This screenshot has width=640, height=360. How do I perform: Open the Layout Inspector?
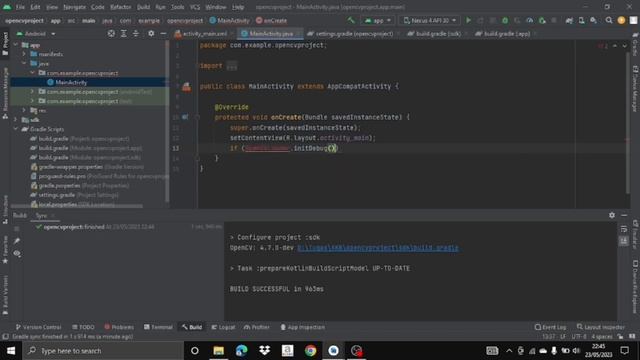600,327
